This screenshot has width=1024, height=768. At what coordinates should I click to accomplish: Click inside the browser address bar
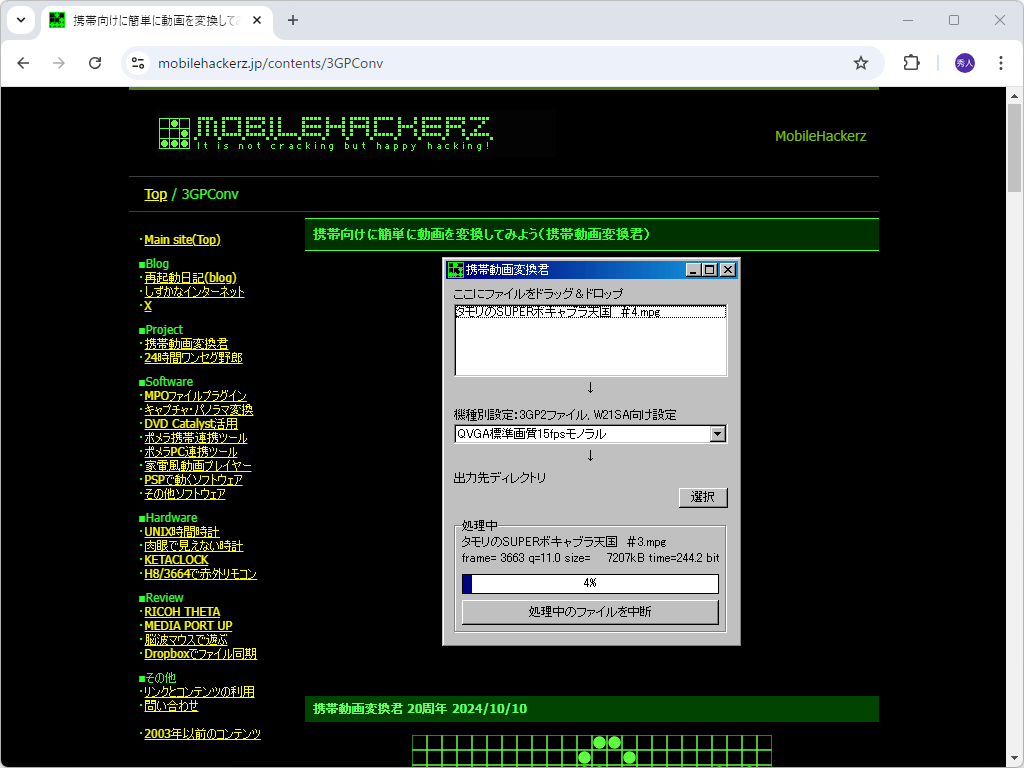[x=400, y=62]
